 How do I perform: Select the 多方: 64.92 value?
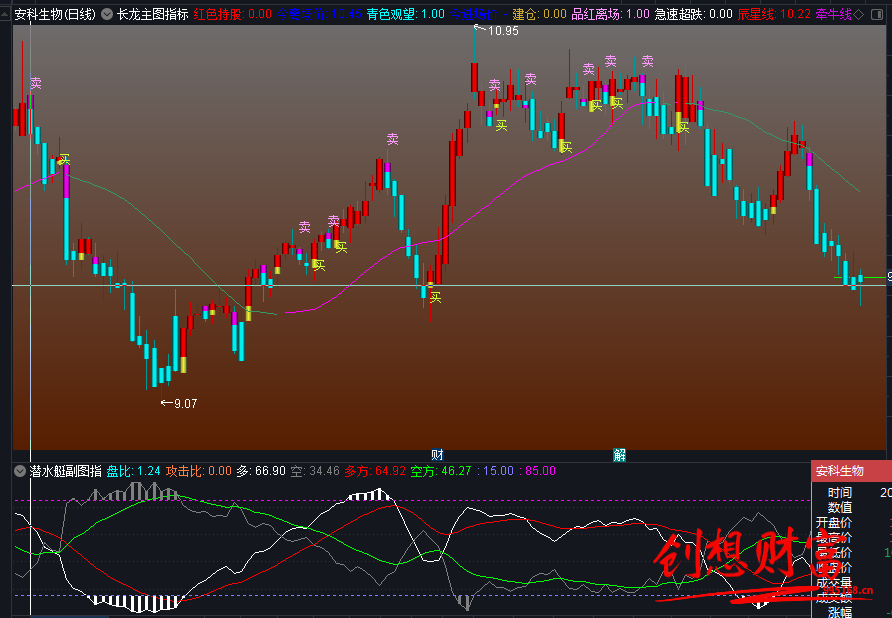click(x=375, y=471)
